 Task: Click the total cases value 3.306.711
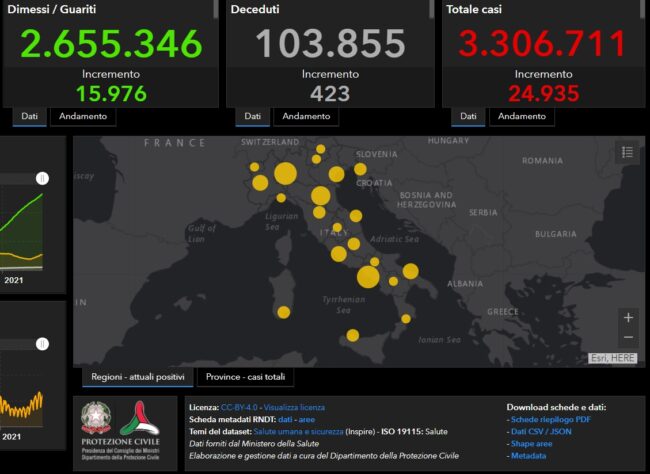coord(543,43)
